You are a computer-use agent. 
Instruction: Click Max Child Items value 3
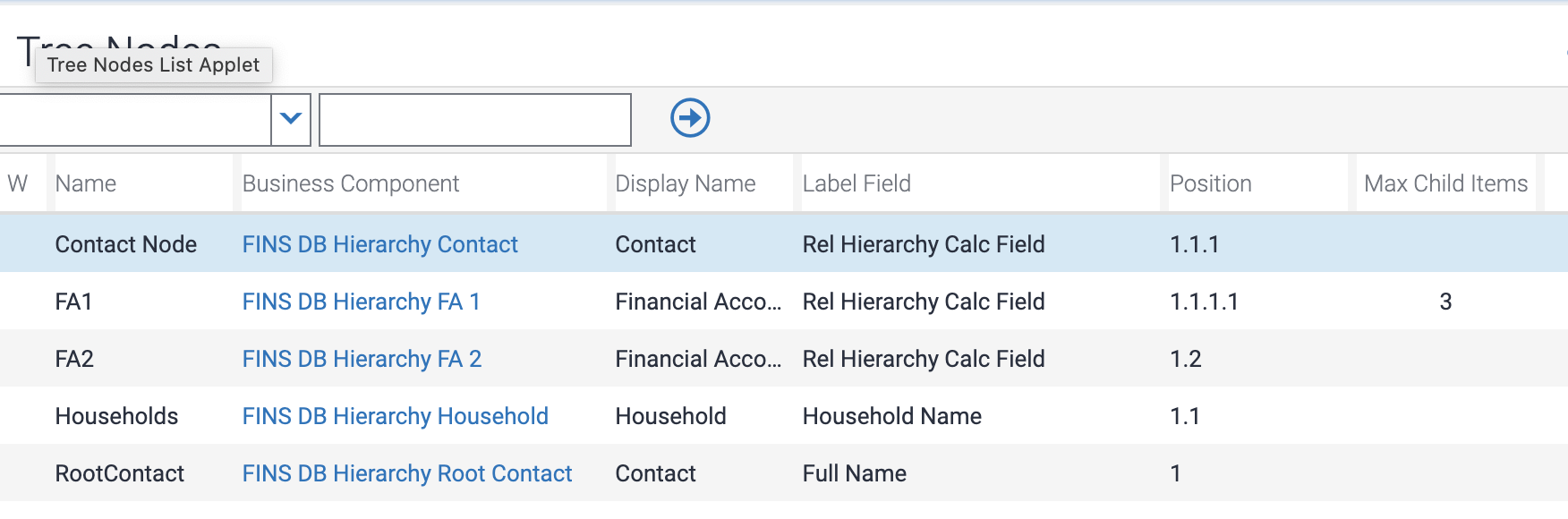tap(1444, 302)
